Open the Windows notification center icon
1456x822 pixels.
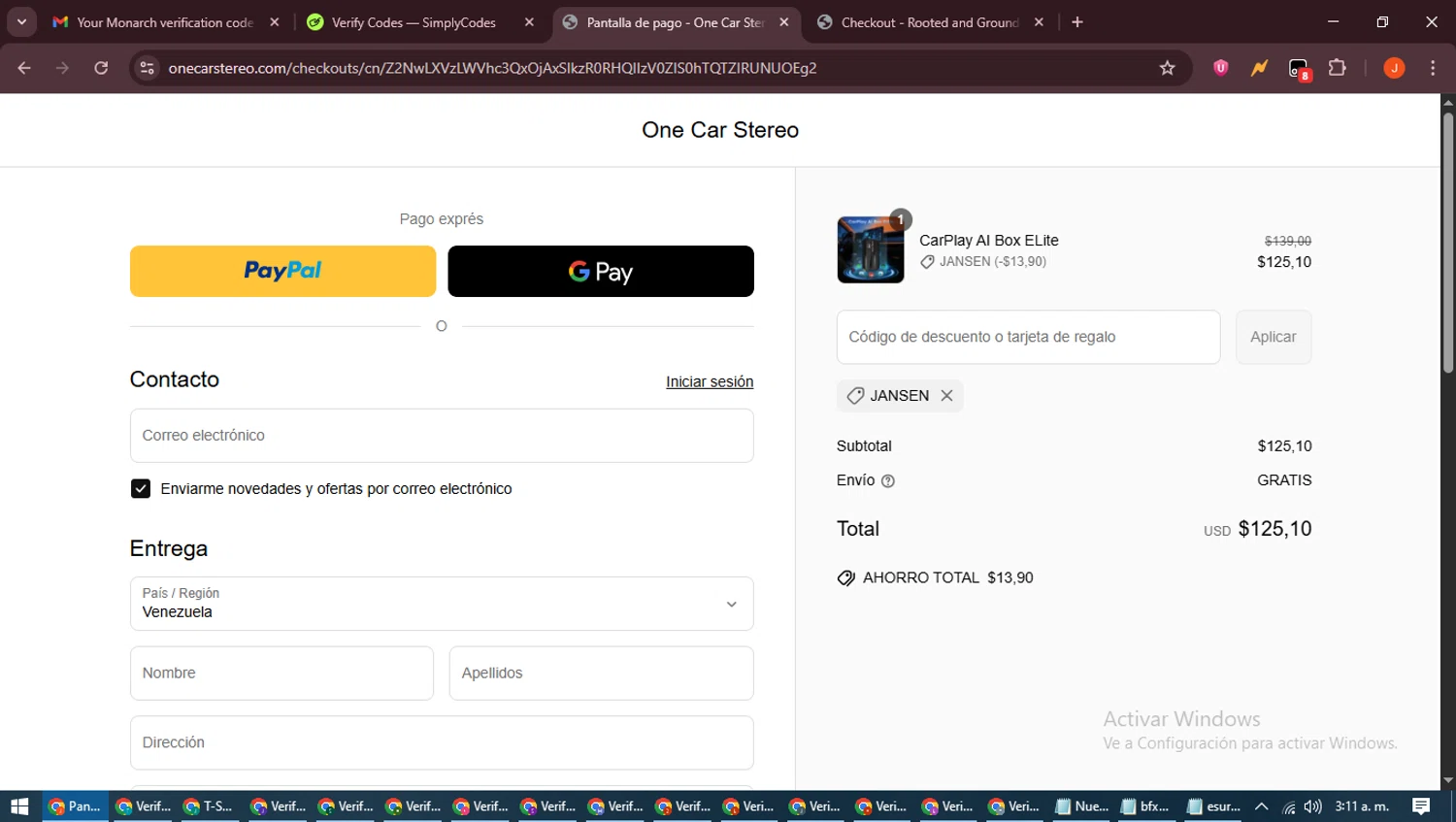[x=1421, y=806]
